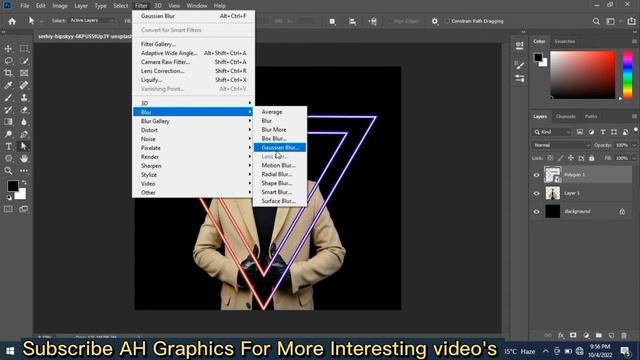Viewport: 640px width, 360px height.
Task: Open layer blend mode Normal dropdown
Action: pos(561,145)
